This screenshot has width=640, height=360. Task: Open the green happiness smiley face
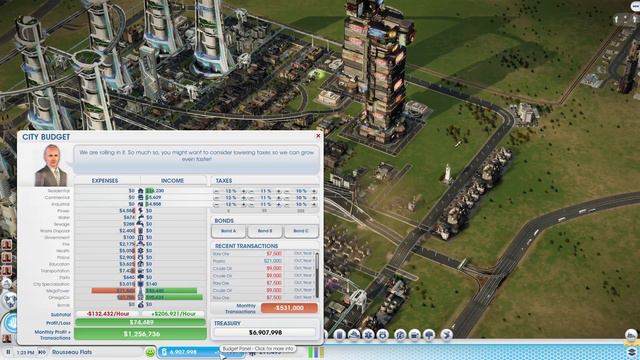click(x=150, y=352)
